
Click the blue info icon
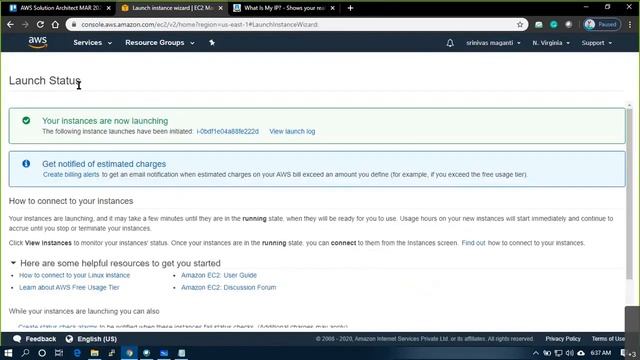(26, 164)
